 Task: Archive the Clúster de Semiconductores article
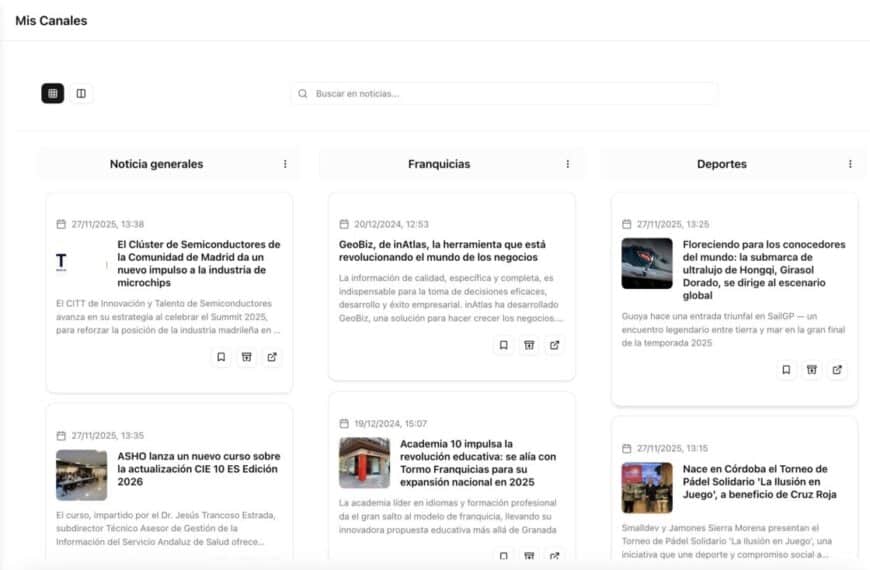(x=246, y=357)
